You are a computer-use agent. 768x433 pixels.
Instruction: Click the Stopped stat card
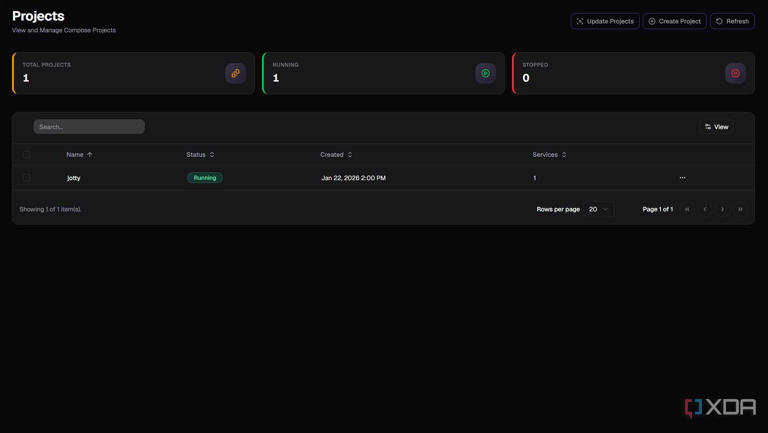pyautogui.click(x=633, y=73)
